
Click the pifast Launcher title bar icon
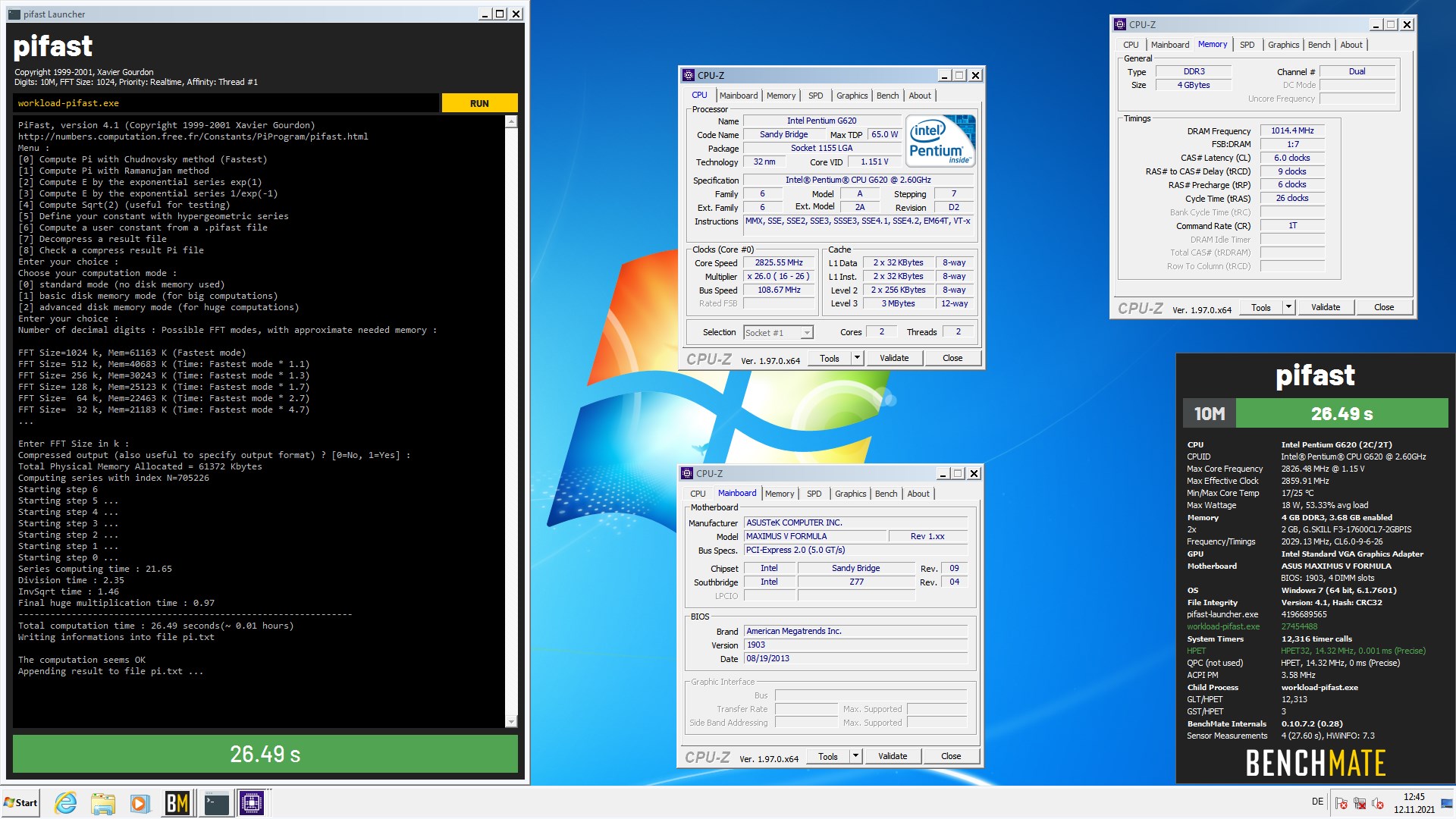[x=14, y=14]
